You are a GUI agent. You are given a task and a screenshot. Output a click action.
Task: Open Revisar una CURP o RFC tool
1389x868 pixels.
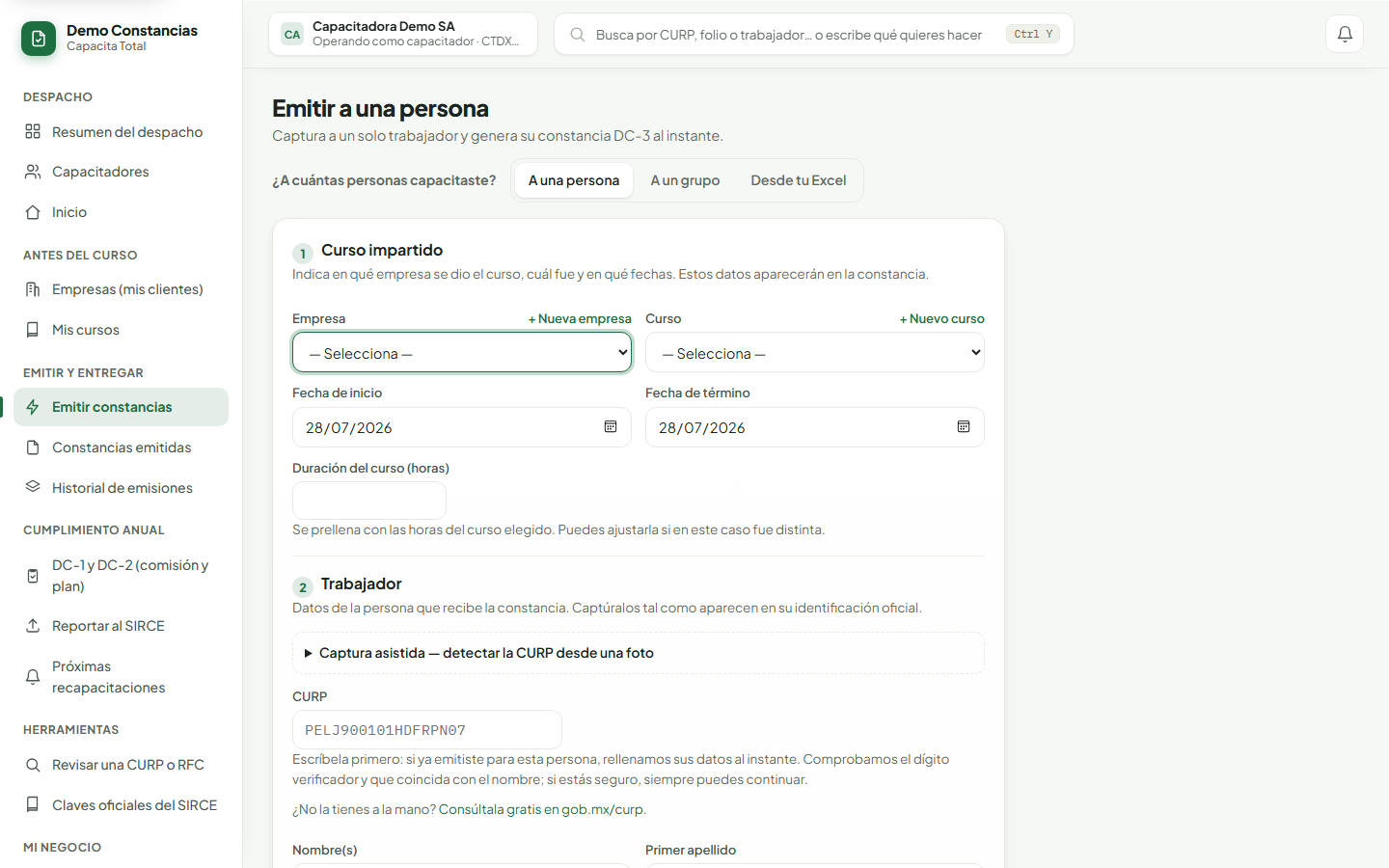point(121,765)
